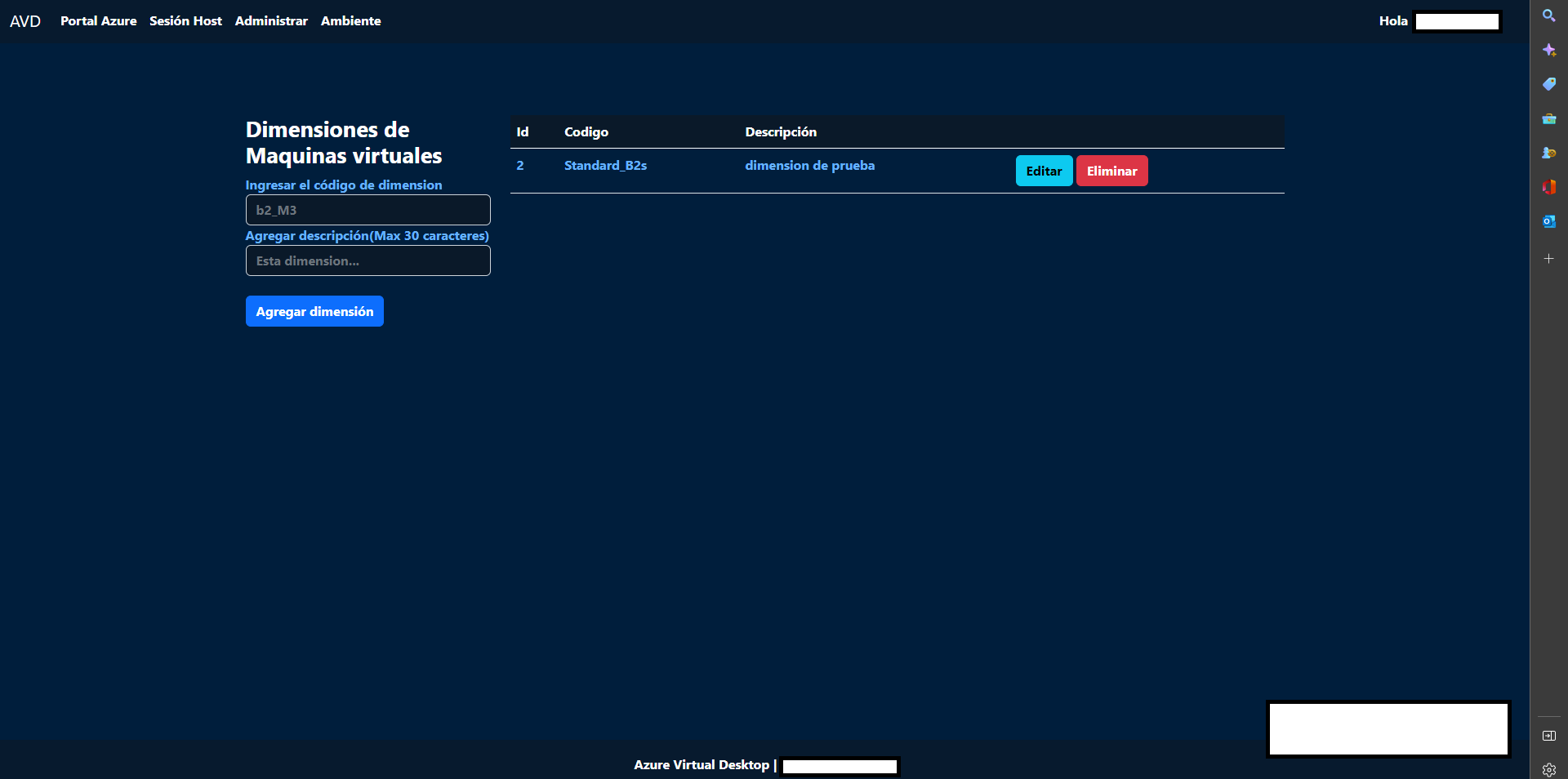This screenshot has width=1568, height=779.
Task: Click Eliminar for Standard_B2s row
Action: 1111,171
